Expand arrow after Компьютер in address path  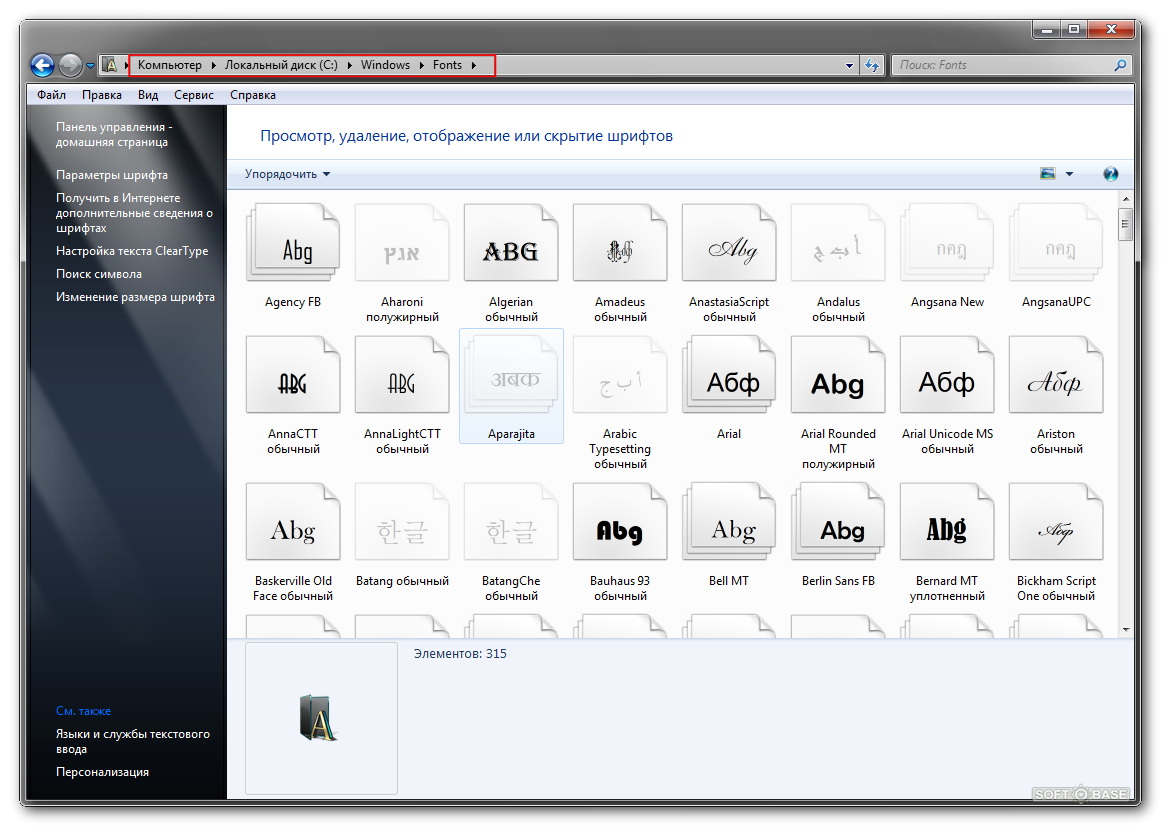point(213,65)
